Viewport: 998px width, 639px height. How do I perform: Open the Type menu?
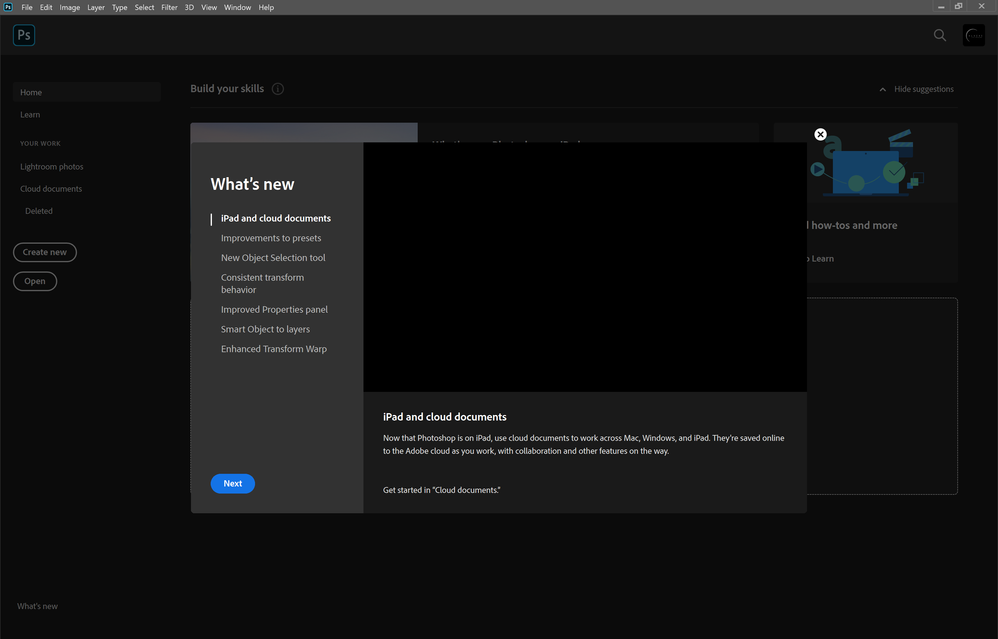click(120, 8)
